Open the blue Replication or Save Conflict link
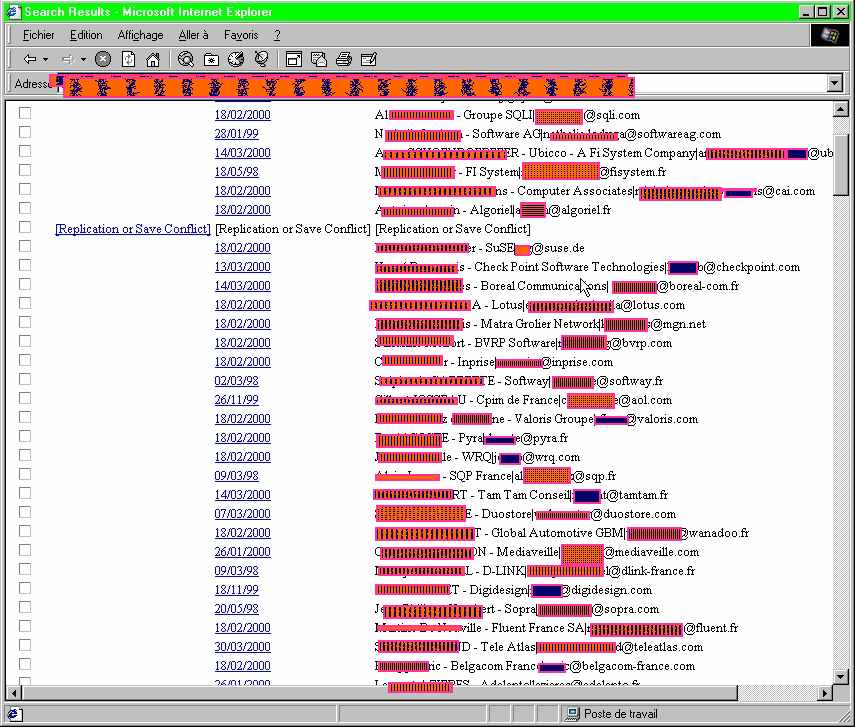Image resolution: width=855 pixels, height=727 pixels. [133, 229]
